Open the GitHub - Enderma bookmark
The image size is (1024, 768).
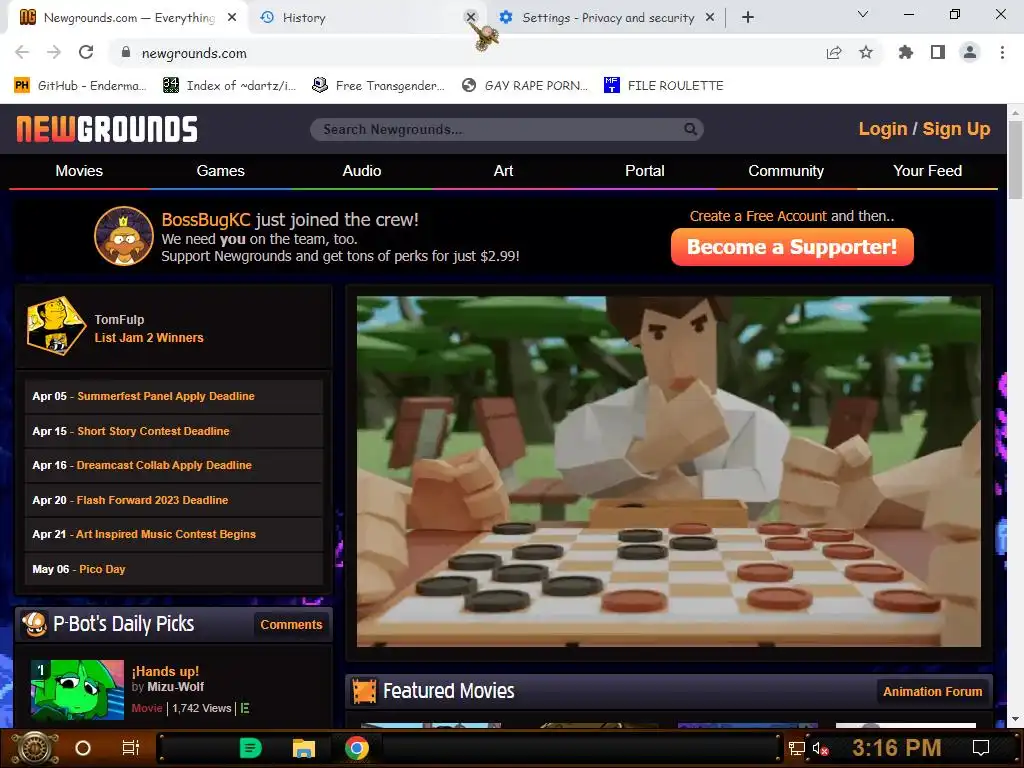tap(81, 86)
